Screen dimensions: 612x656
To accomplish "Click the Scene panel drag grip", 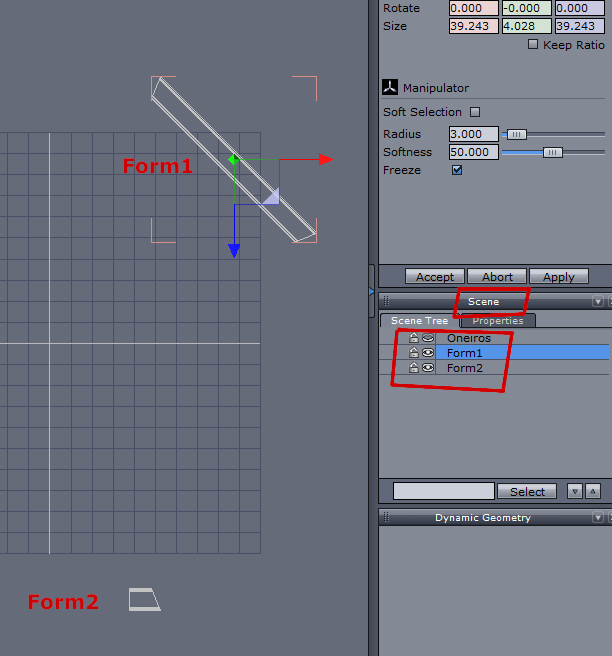I will [x=386, y=301].
